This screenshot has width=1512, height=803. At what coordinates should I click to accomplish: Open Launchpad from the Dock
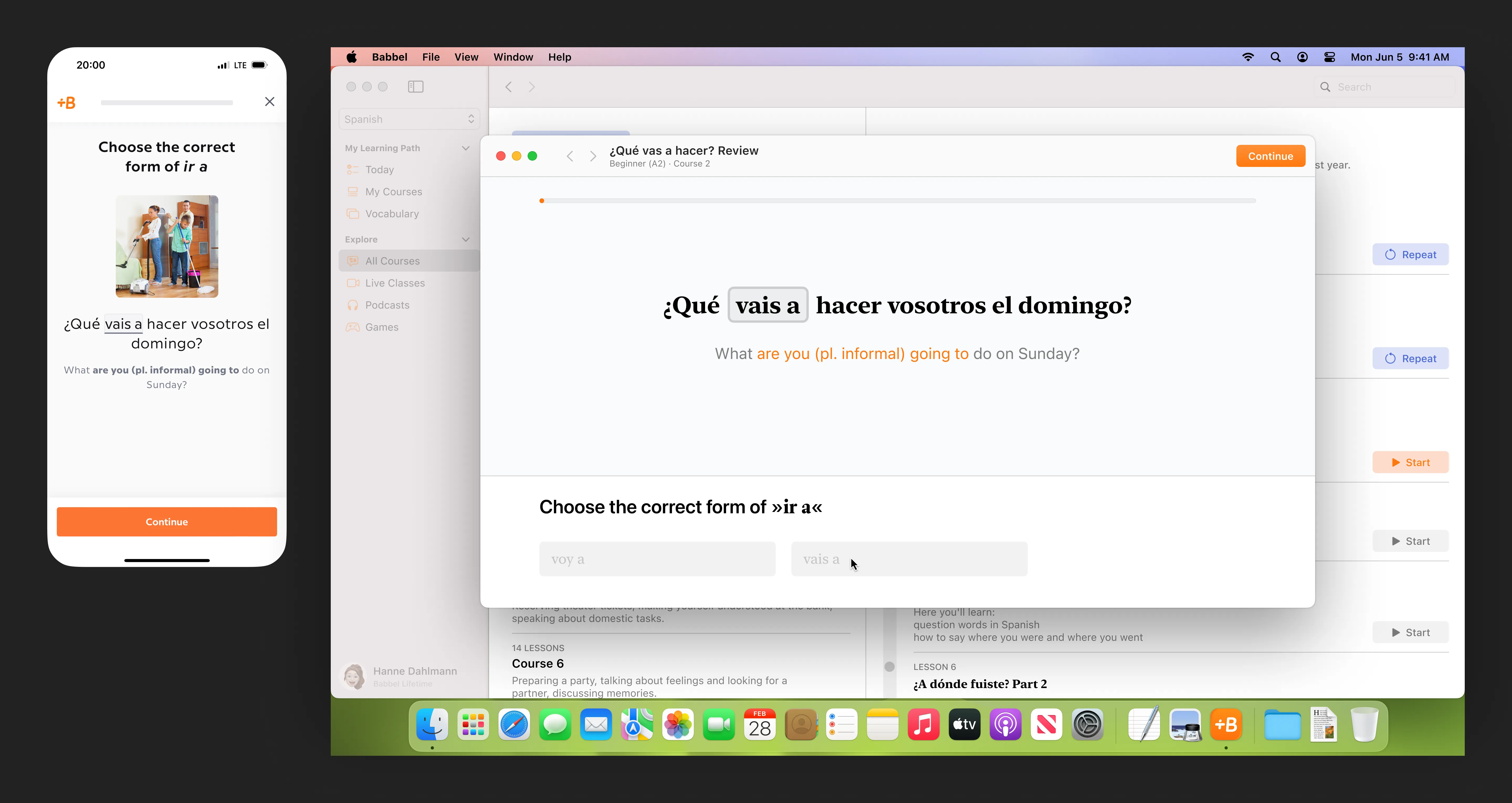(473, 724)
